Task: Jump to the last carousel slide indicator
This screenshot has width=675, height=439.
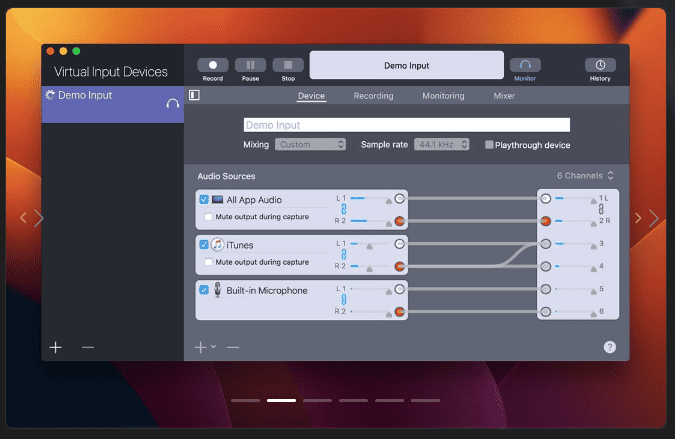Action: click(425, 400)
